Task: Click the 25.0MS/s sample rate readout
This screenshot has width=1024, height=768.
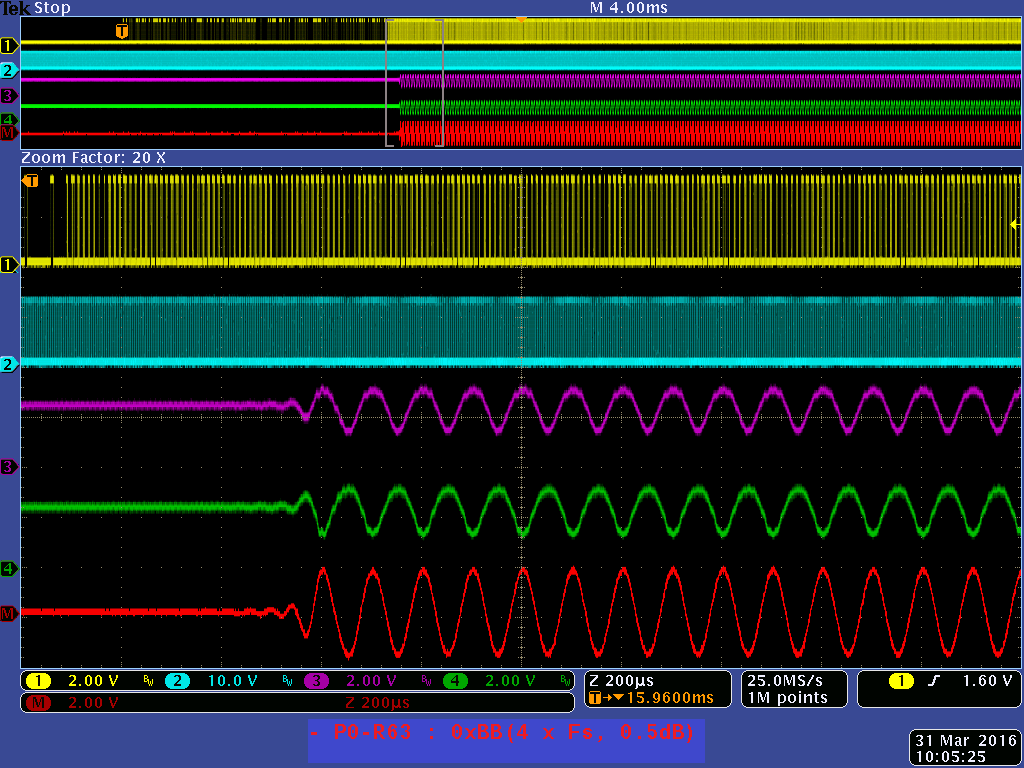Action: click(785, 681)
